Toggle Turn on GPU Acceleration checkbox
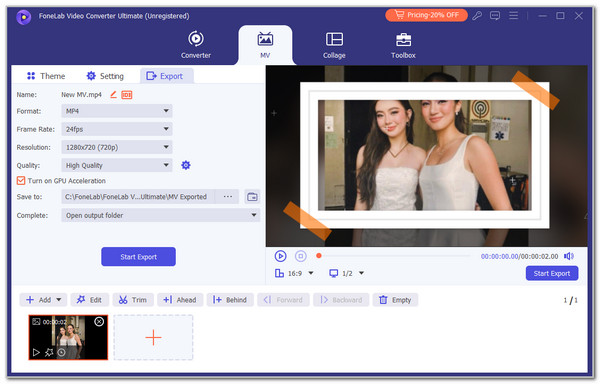Image resolution: width=600 pixels, height=384 pixels. point(21,181)
